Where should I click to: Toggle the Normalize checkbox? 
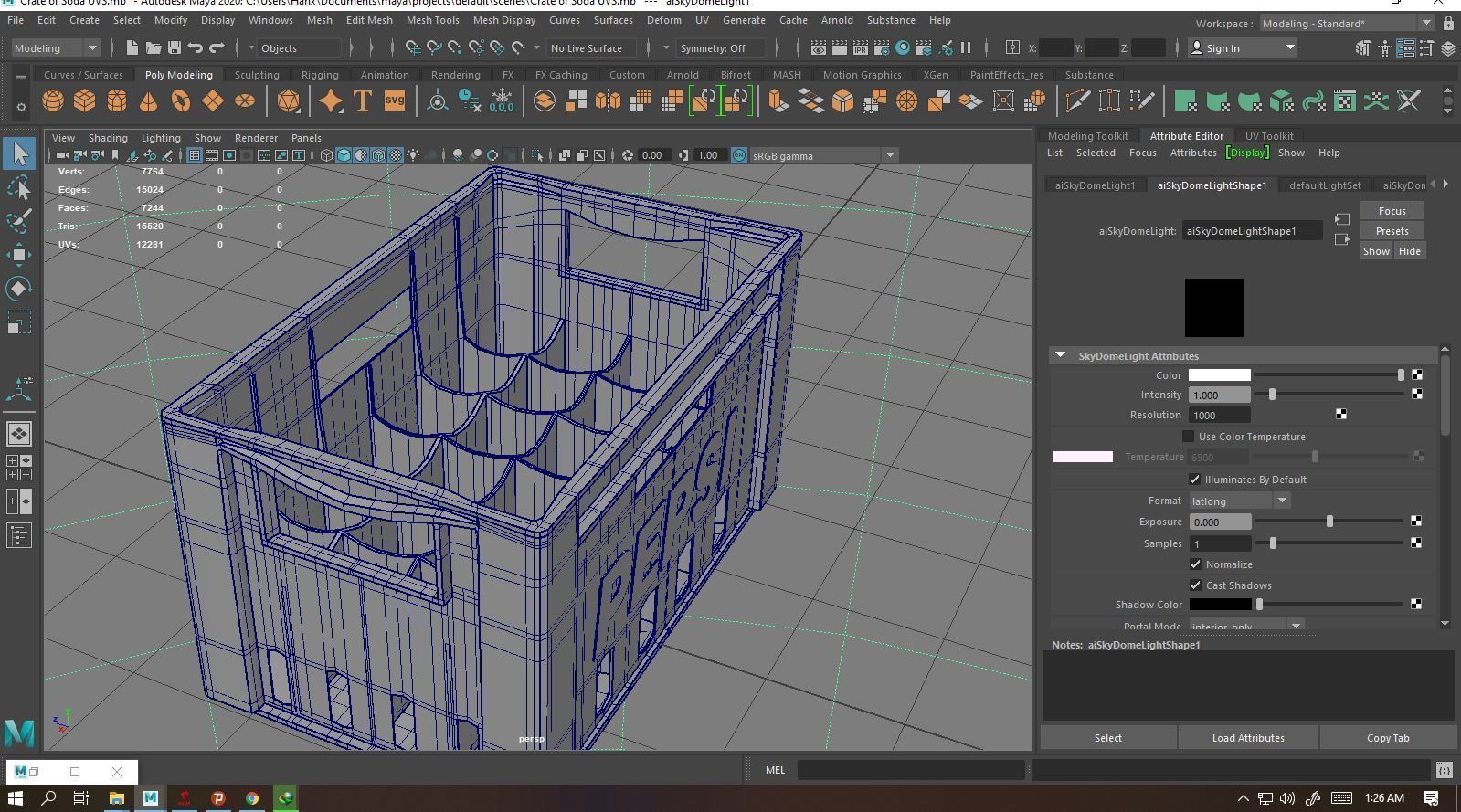coord(1195,564)
